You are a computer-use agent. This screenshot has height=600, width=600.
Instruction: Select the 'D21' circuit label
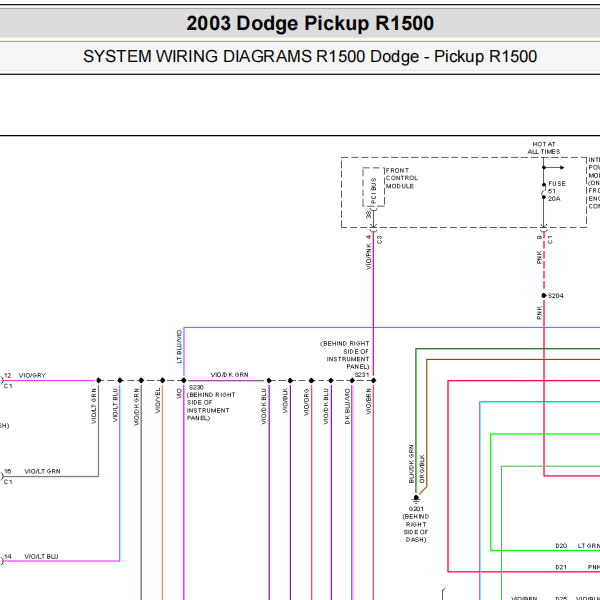point(561,567)
